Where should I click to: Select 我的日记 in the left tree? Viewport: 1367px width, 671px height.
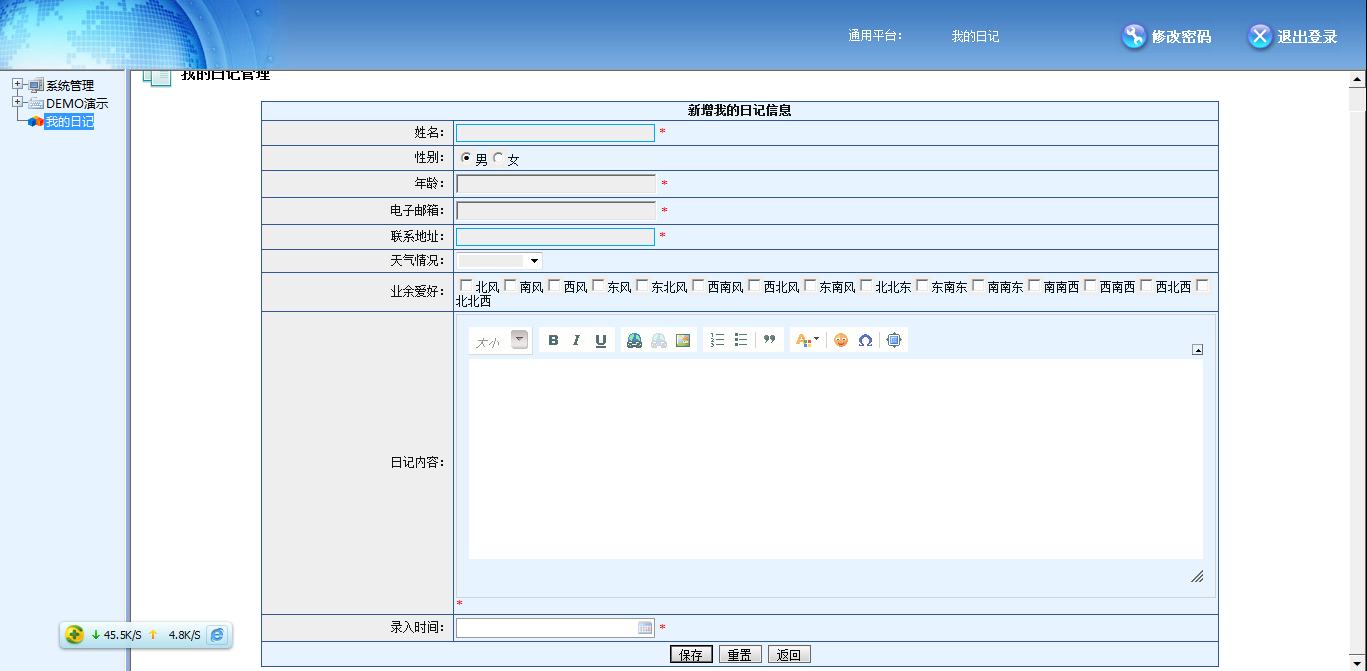(69, 121)
